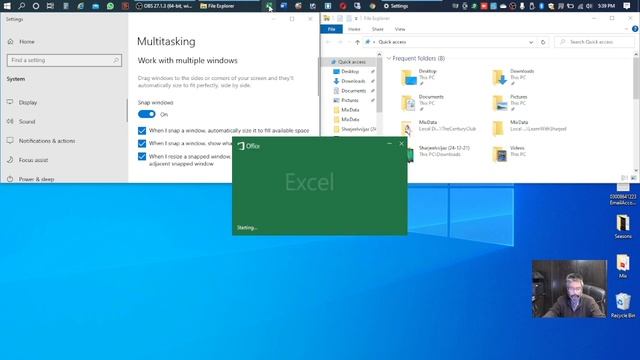Viewport: 640px width, 360px height.
Task: Click Quick access address bar path
Action: point(392,42)
